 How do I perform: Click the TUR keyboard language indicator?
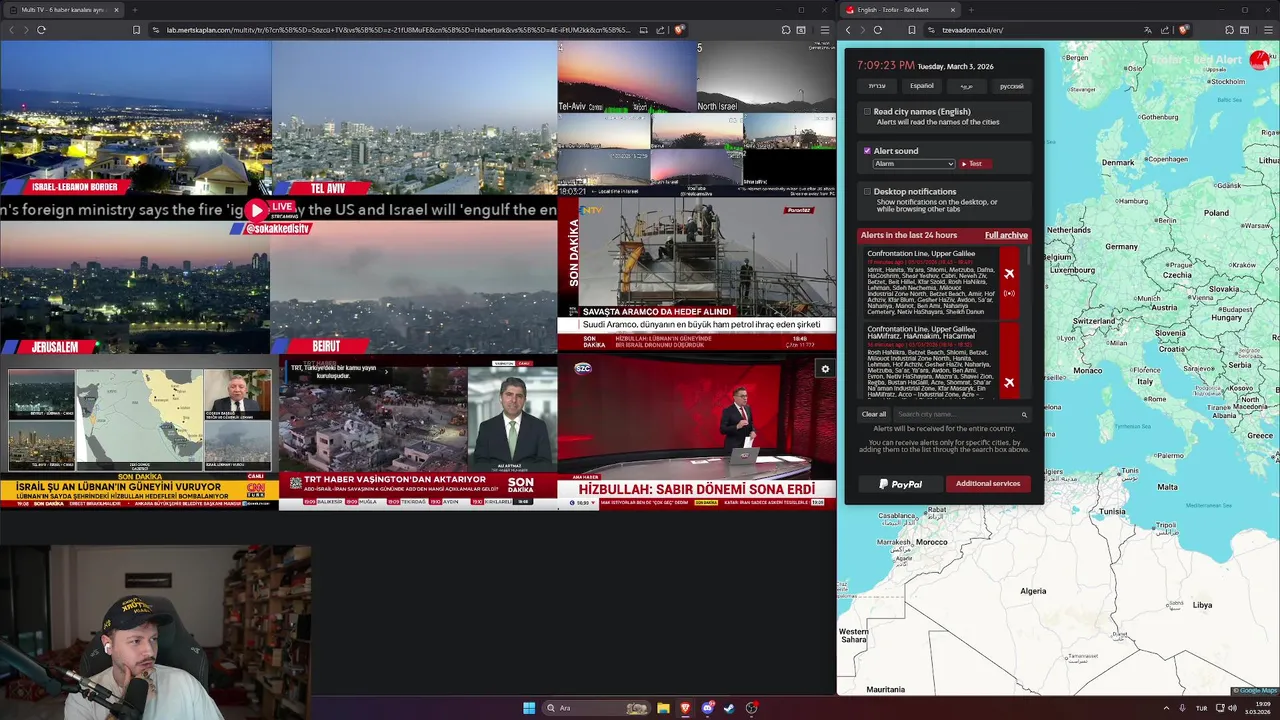(1202, 708)
